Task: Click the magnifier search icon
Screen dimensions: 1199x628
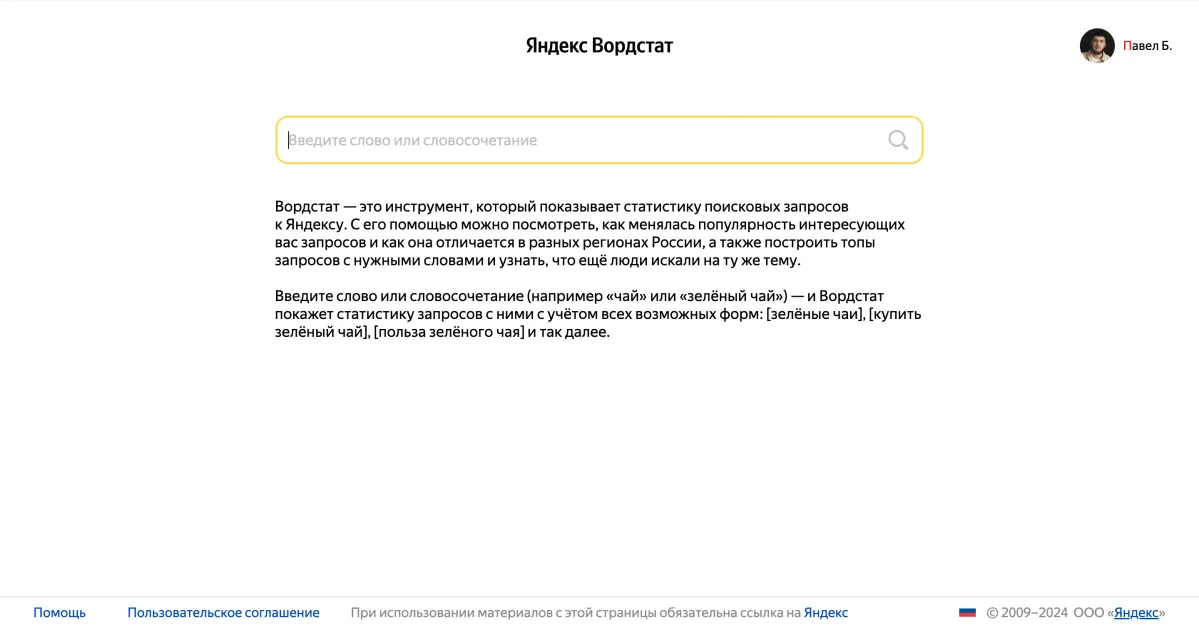Action: point(898,140)
